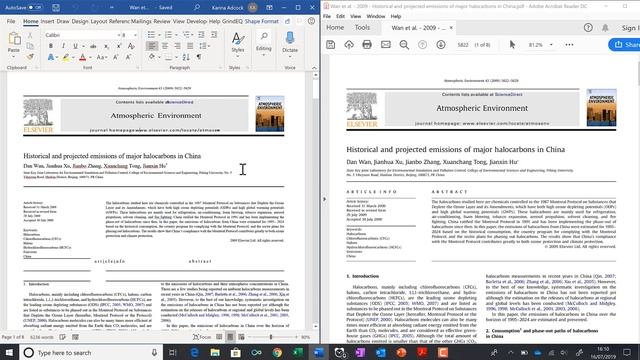Select Justify alignment

[x=190, y=46]
